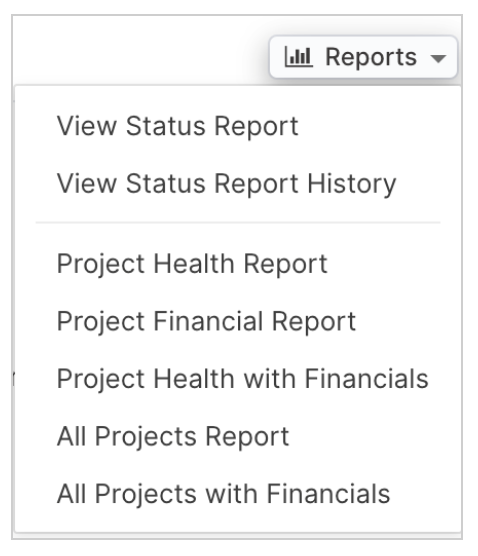Click the word History in the second menu item
478x556 pixels.
[351, 185]
